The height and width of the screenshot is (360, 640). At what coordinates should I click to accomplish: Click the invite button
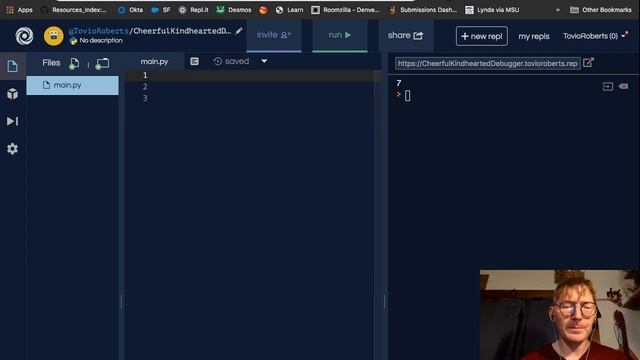click(274, 36)
